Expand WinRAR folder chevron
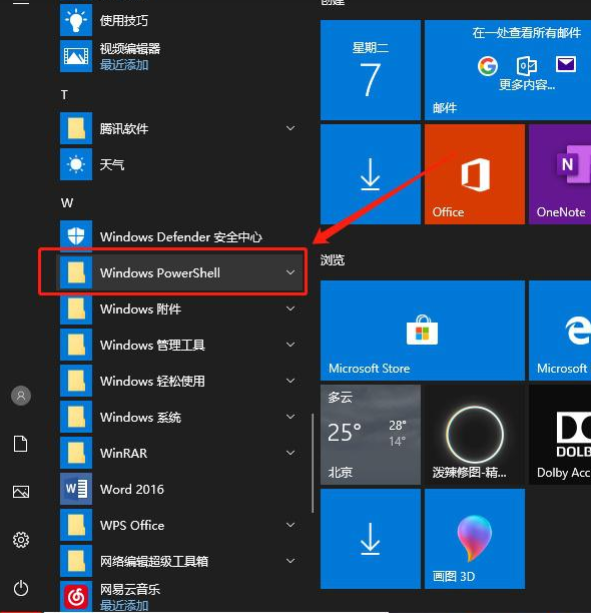The width and height of the screenshot is (591, 613). click(290, 453)
